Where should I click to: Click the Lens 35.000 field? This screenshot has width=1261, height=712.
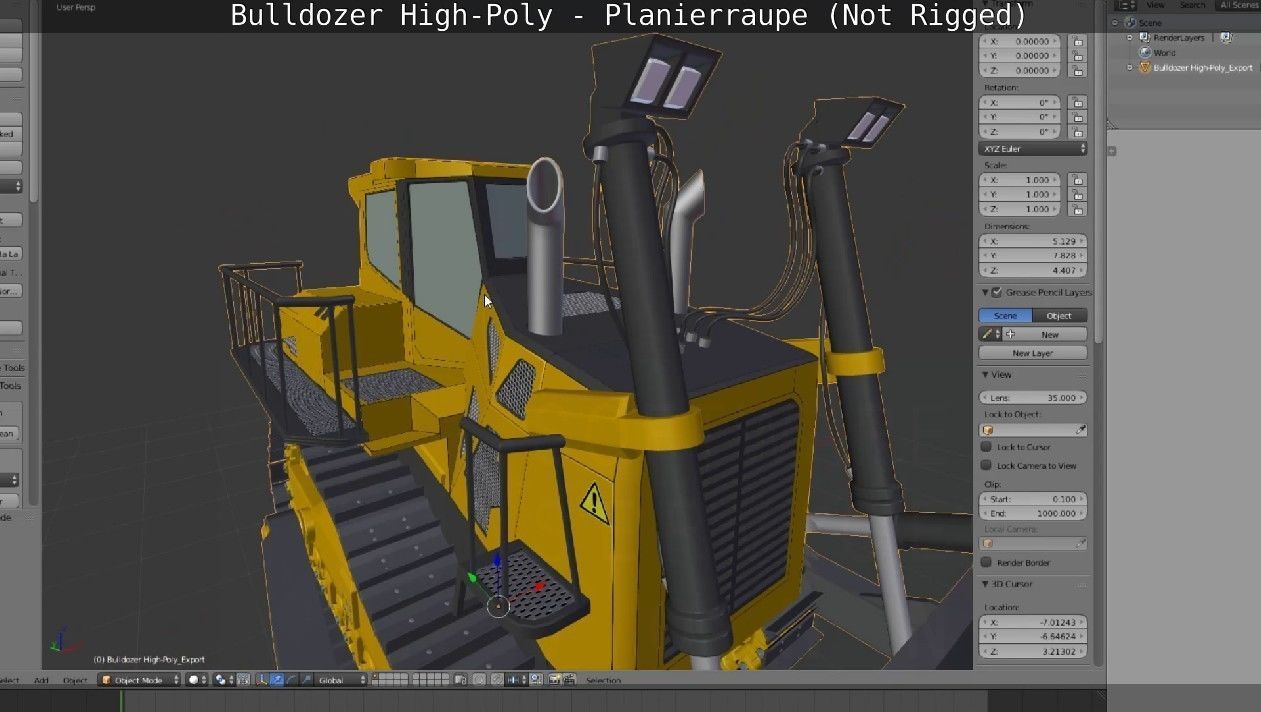pos(1032,398)
